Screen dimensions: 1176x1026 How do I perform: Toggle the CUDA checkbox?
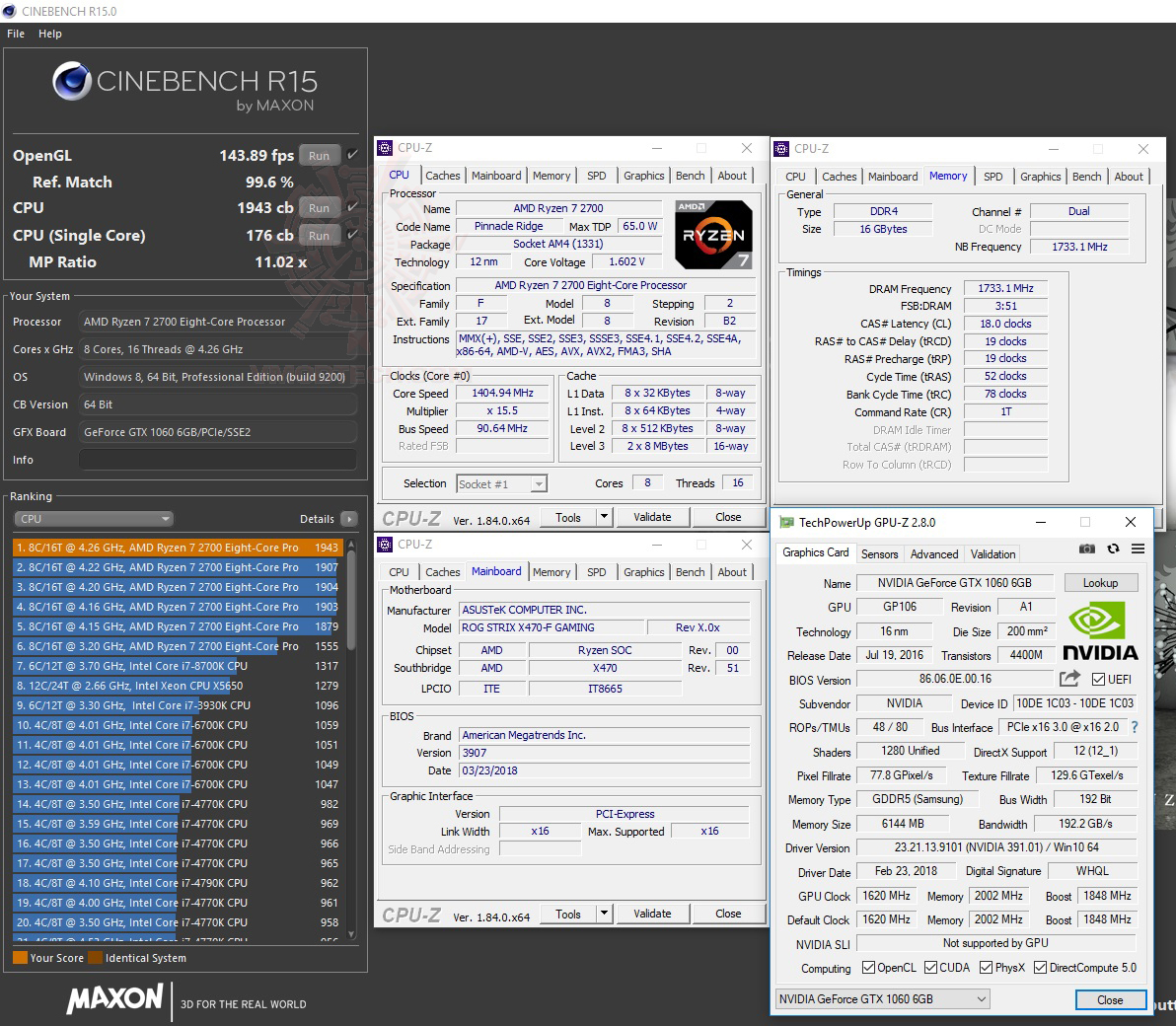coord(930,968)
